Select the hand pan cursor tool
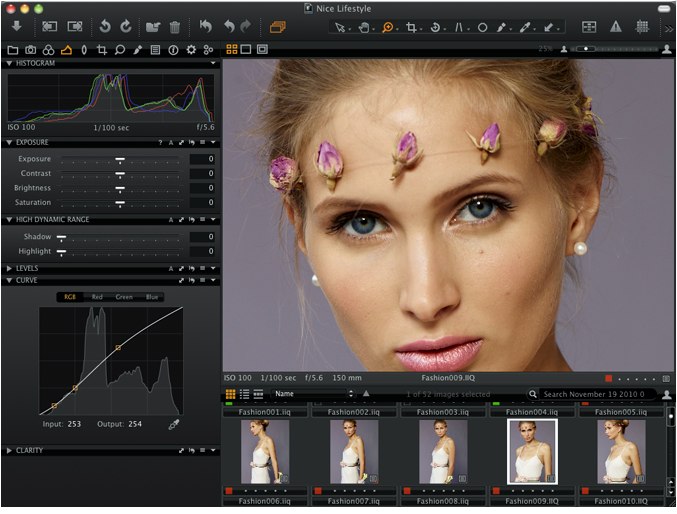677x514 pixels. click(x=364, y=28)
